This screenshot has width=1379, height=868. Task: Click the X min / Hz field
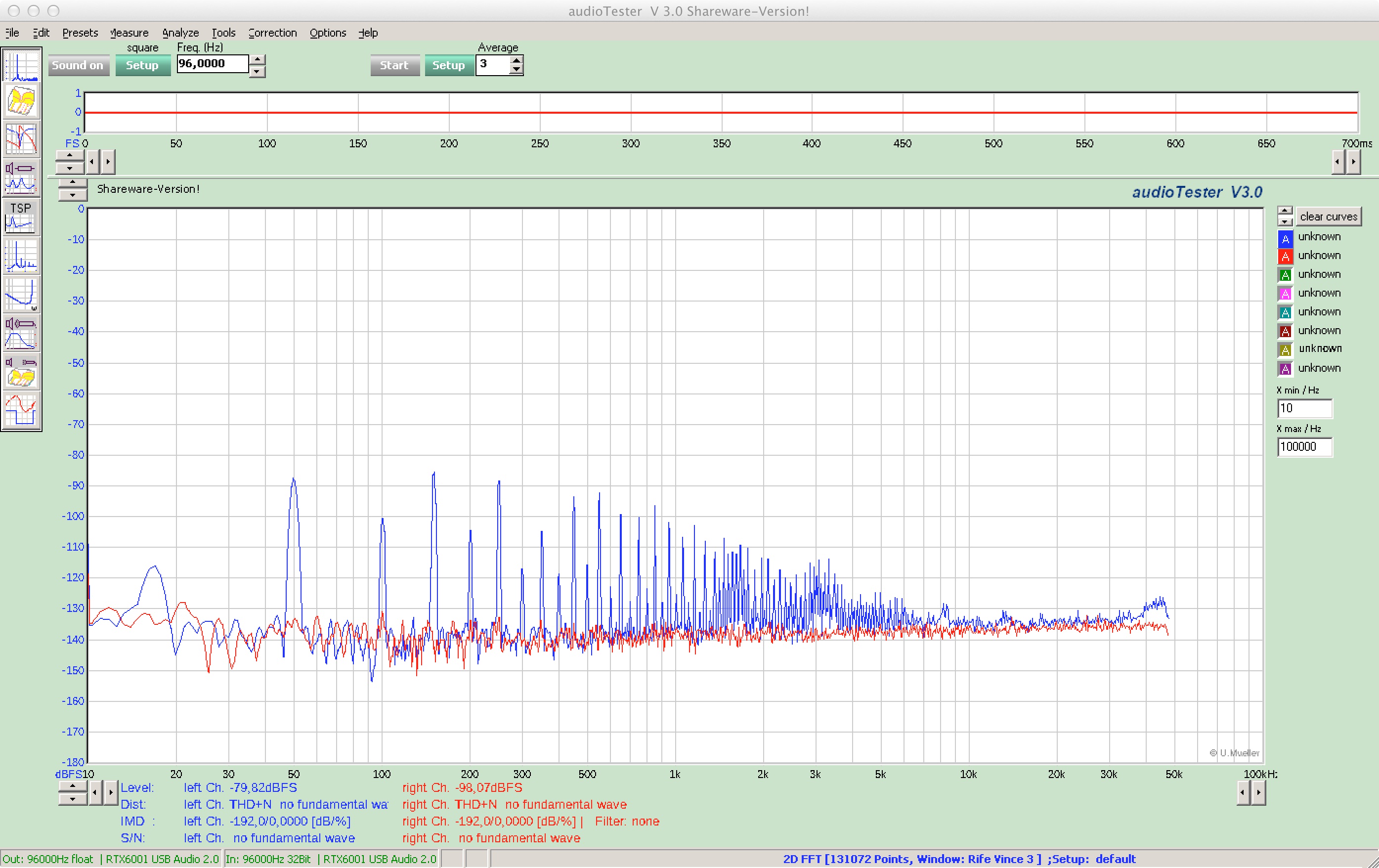tap(1304, 408)
